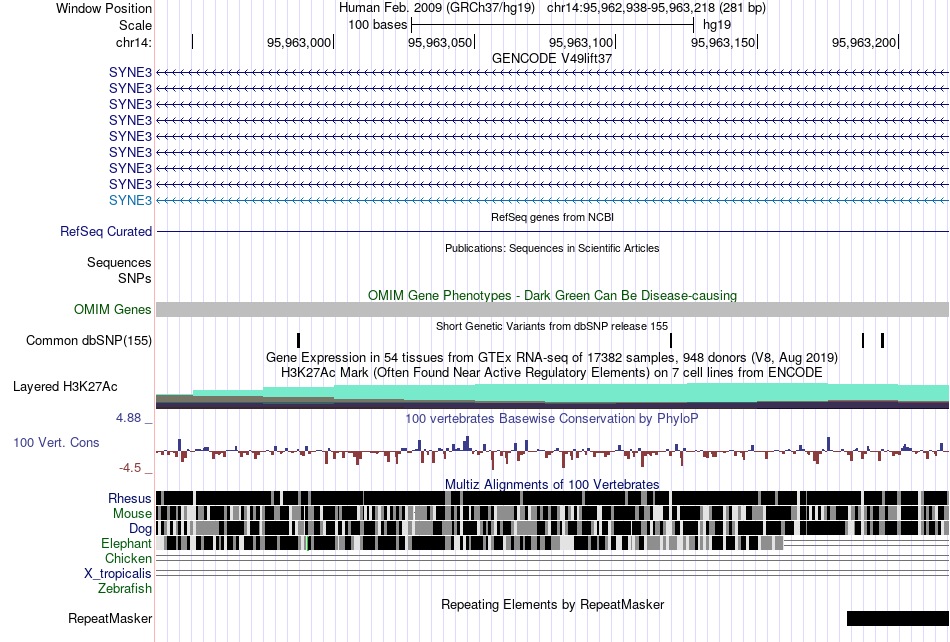Open Repeating Elements by RepeatMasker title
Viewport: 950px width, 642px height.
pyautogui.click(x=552, y=604)
